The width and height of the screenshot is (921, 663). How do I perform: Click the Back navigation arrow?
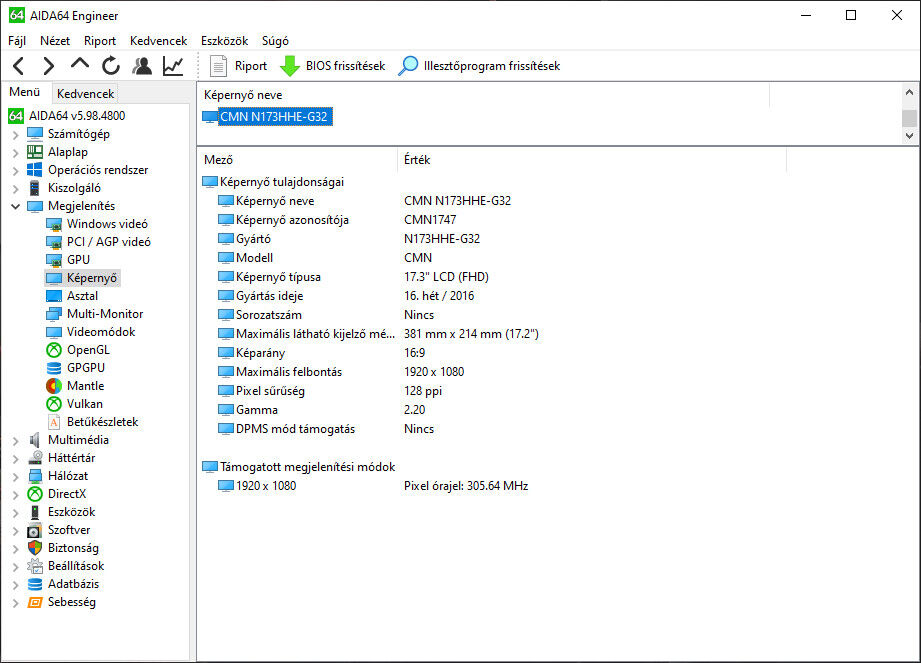[18, 66]
